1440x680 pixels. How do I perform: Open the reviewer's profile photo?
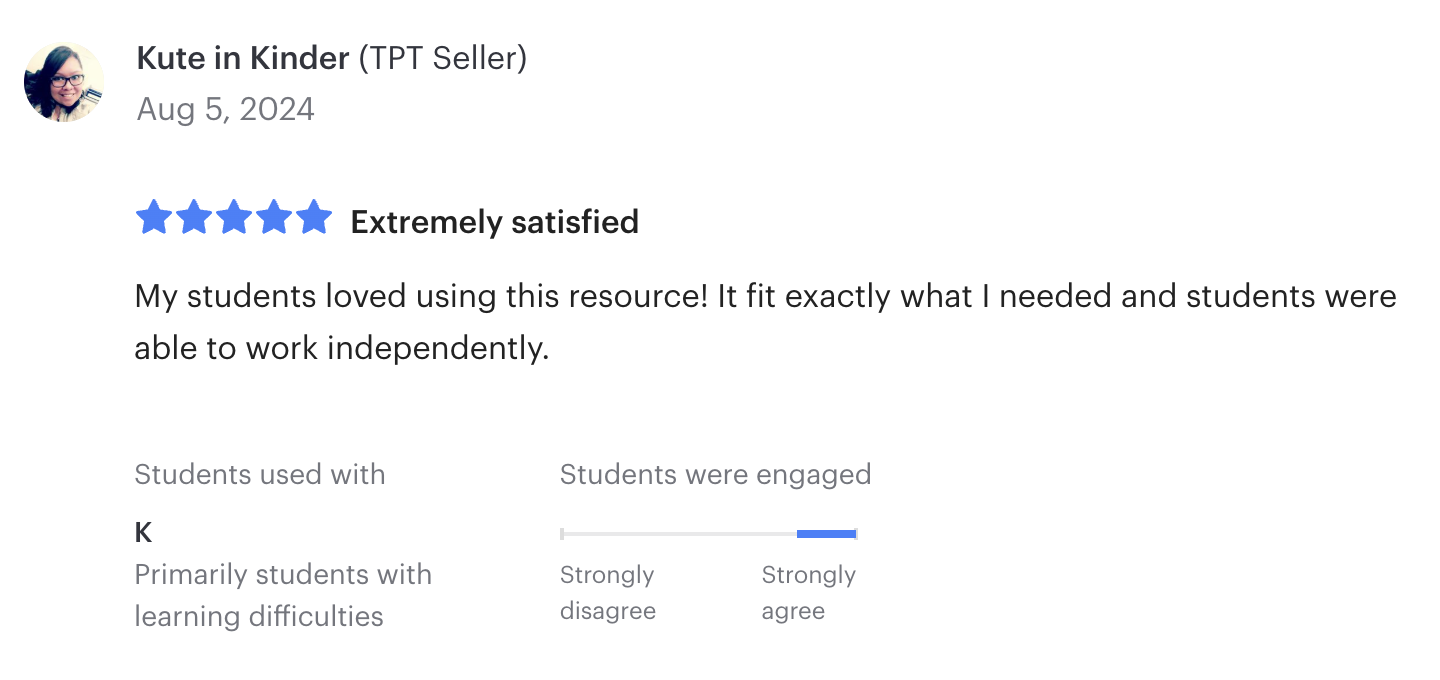64,82
